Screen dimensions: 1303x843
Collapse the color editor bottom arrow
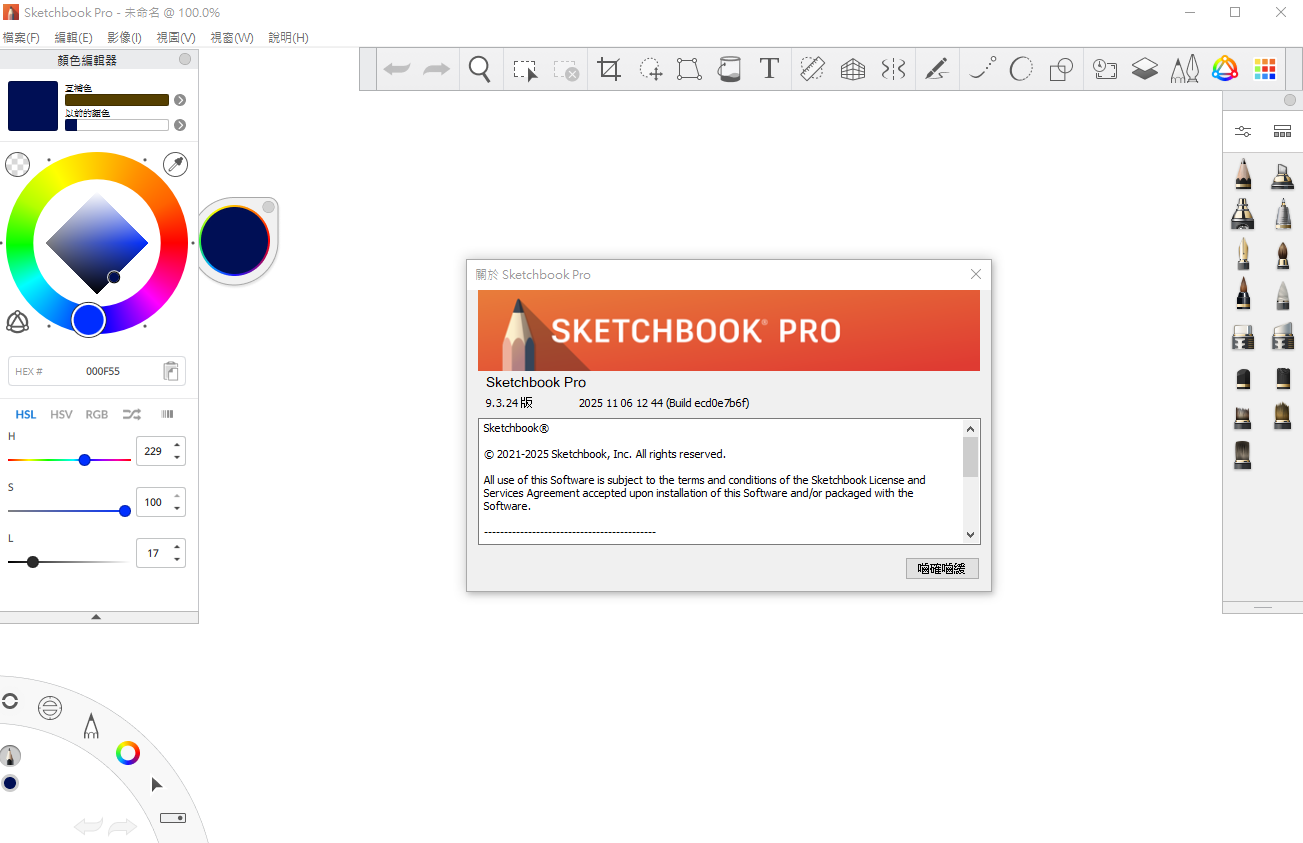[x=96, y=617]
